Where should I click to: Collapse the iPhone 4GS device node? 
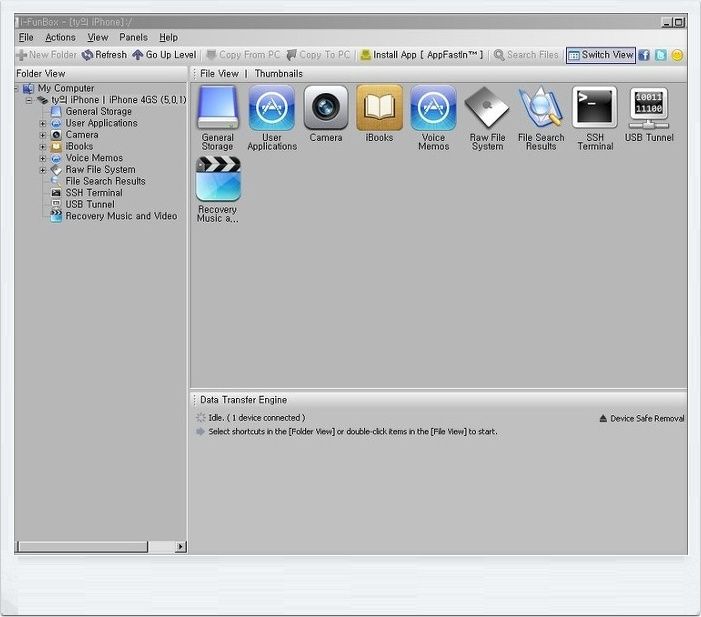coord(29,100)
